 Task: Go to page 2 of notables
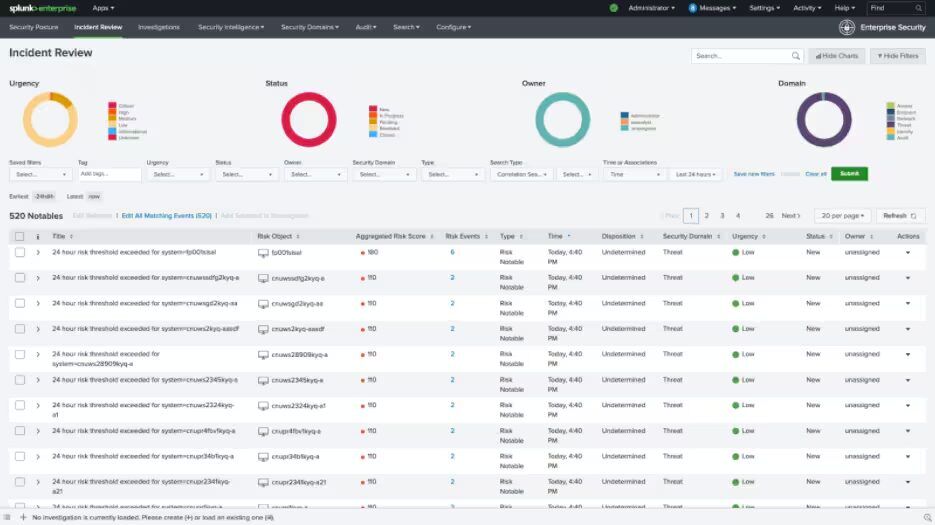[707, 216]
